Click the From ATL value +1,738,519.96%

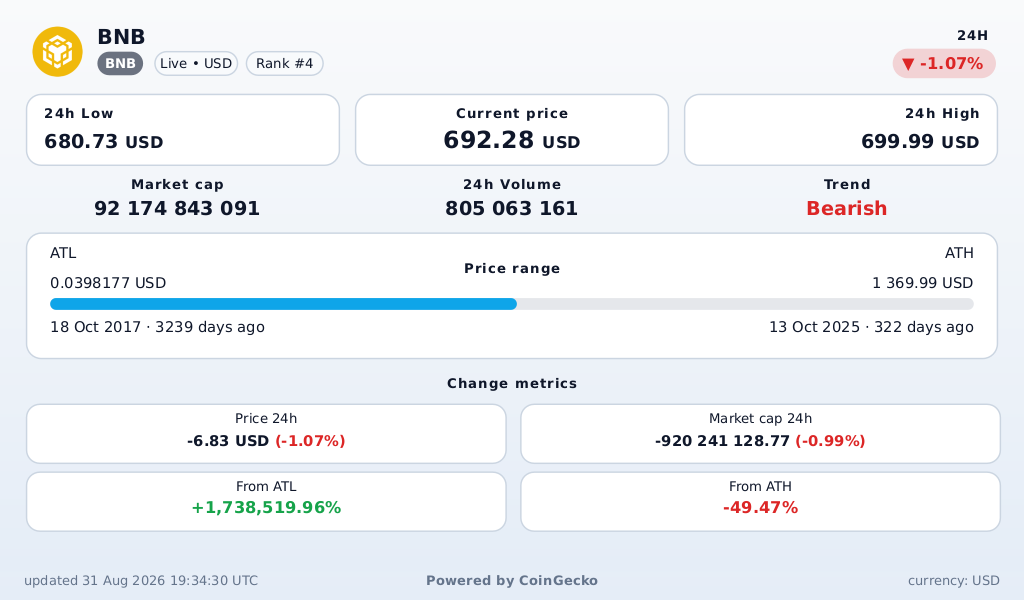pos(266,507)
